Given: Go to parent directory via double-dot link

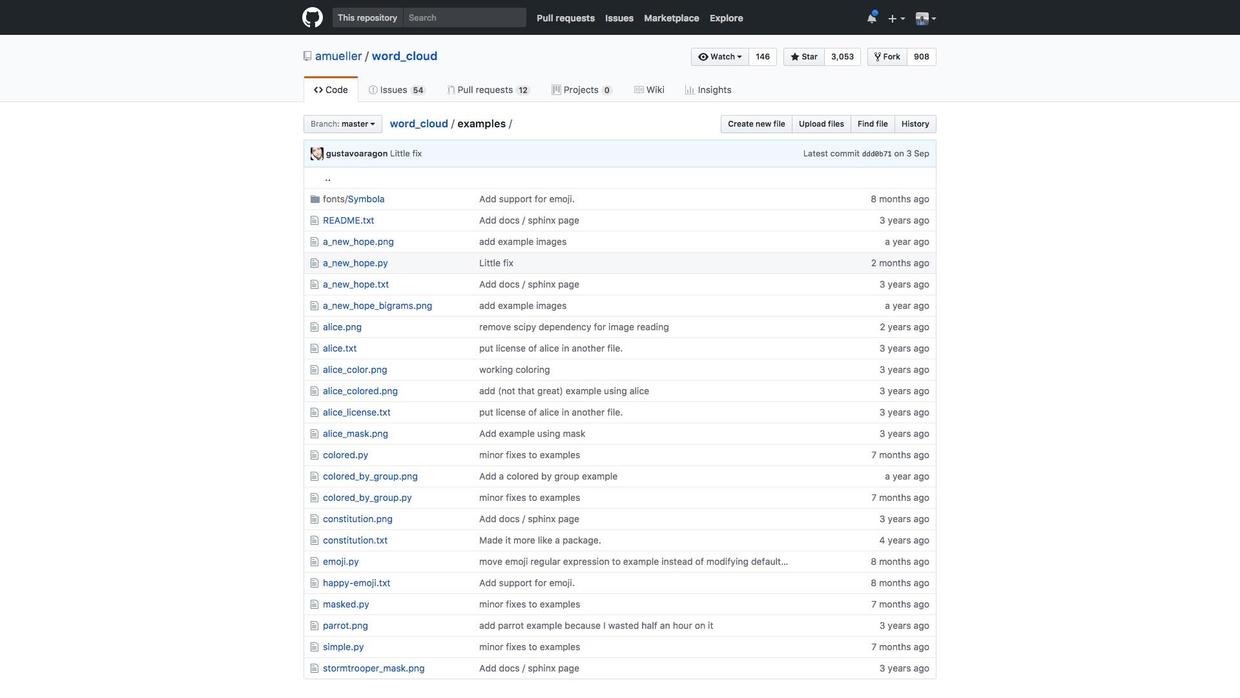Looking at the screenshot, I should point(328,178).
